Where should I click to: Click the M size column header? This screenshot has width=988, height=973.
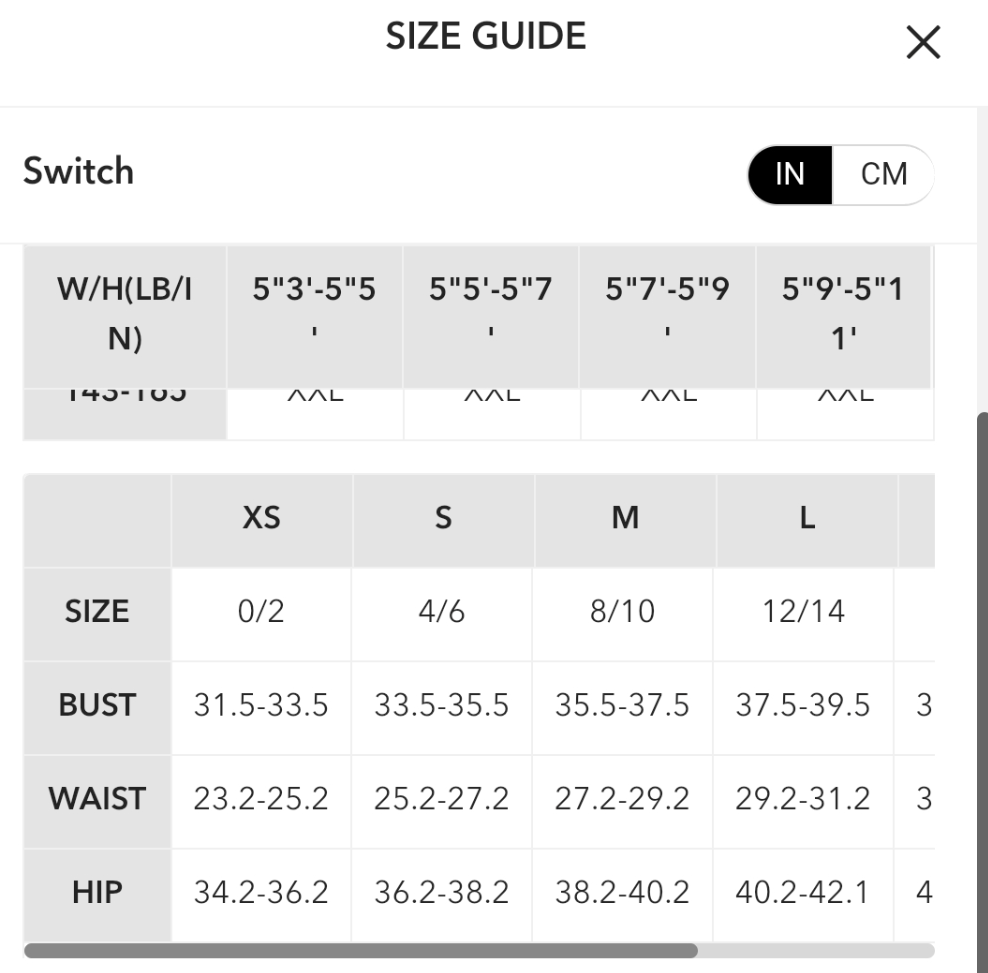click(625, 519)
